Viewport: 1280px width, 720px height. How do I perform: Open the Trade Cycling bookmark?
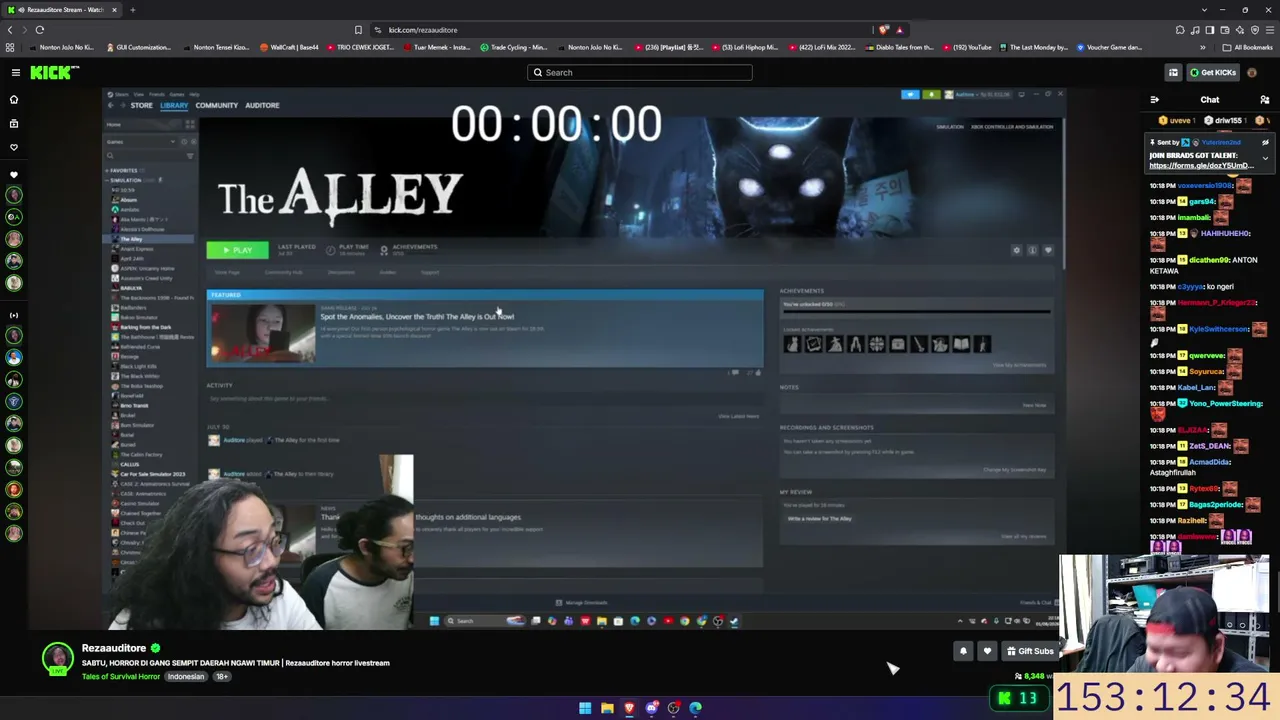coord(513,47)
